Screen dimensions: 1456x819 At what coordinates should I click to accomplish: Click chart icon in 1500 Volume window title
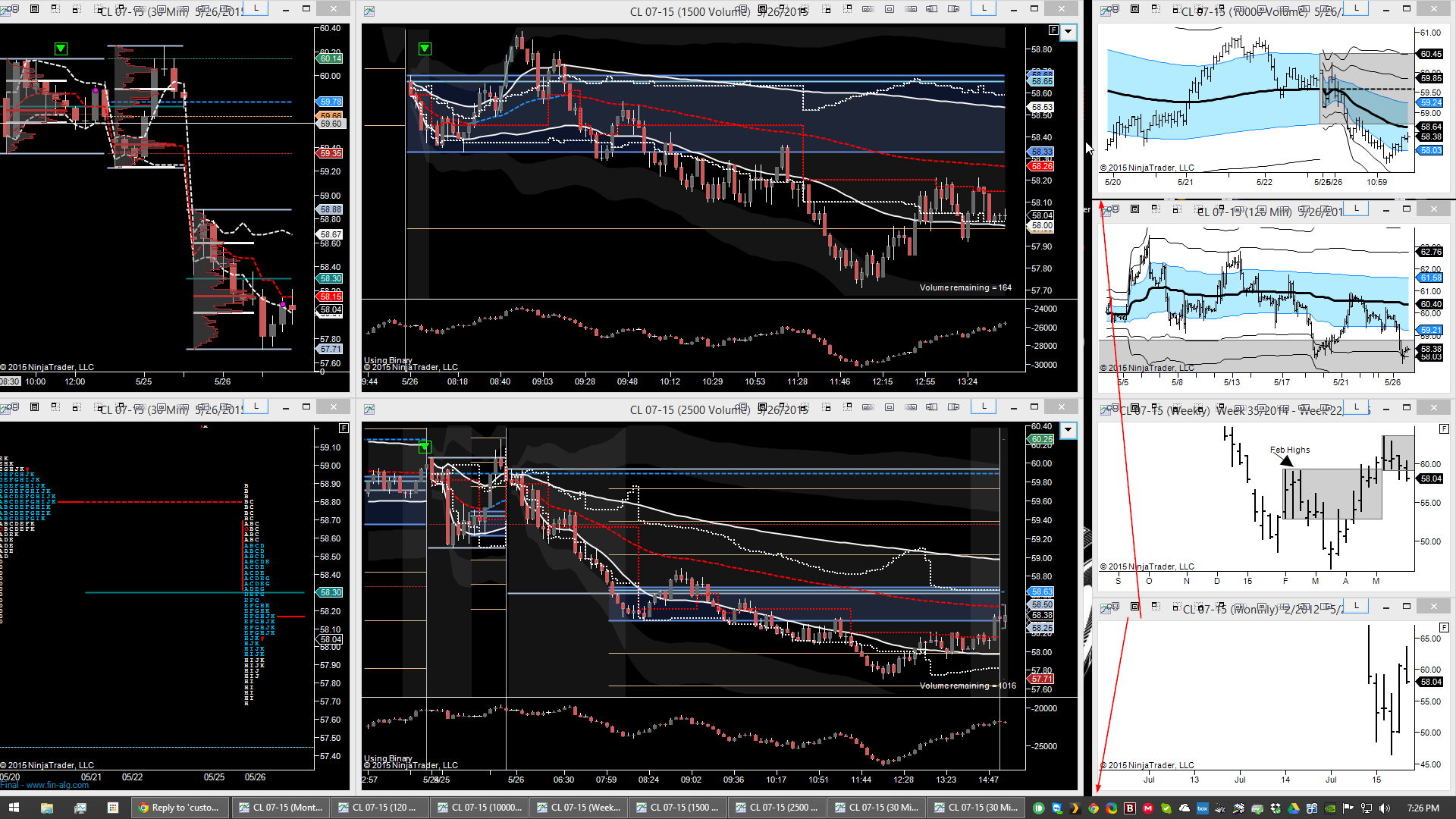(369, 11)
